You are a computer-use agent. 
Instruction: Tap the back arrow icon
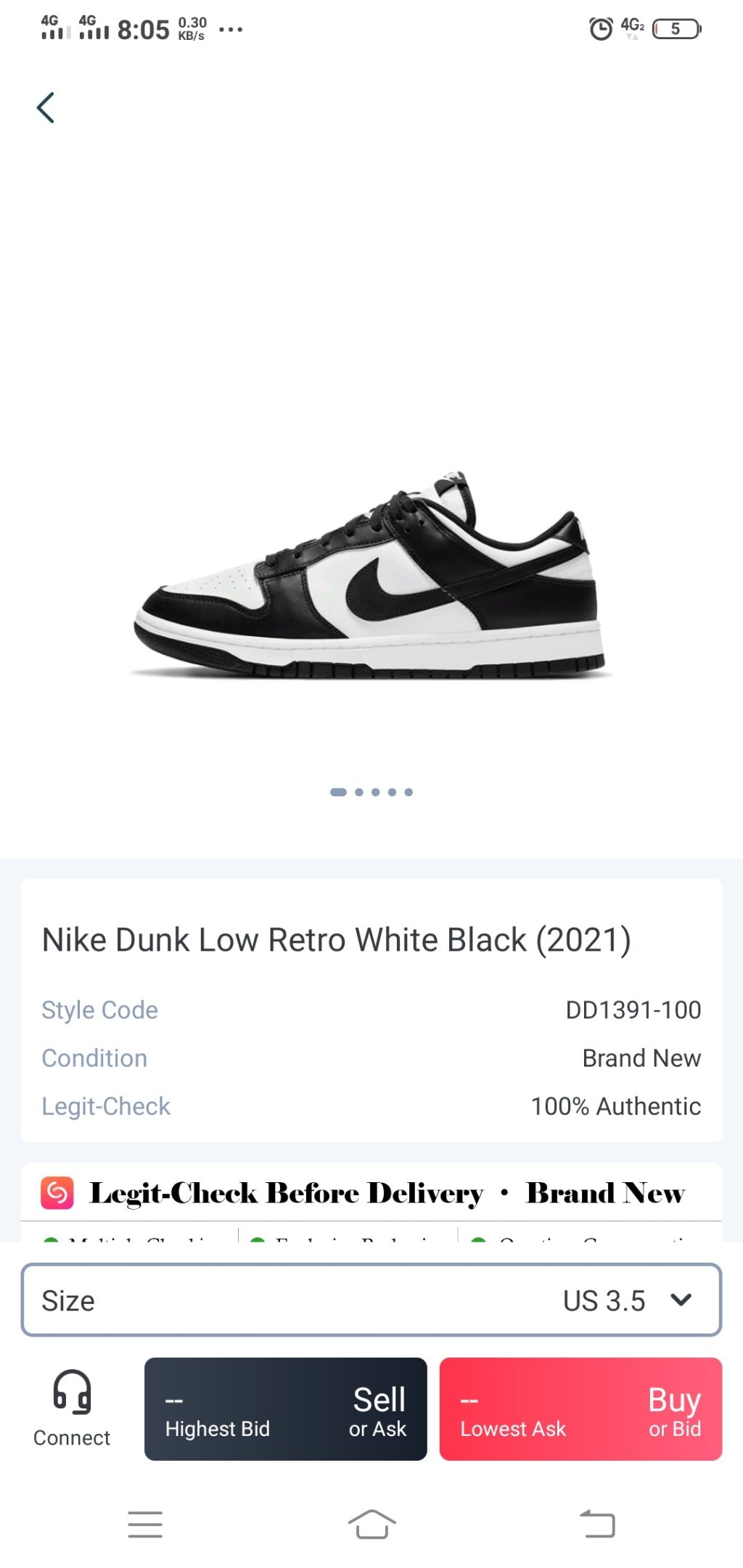46,108
